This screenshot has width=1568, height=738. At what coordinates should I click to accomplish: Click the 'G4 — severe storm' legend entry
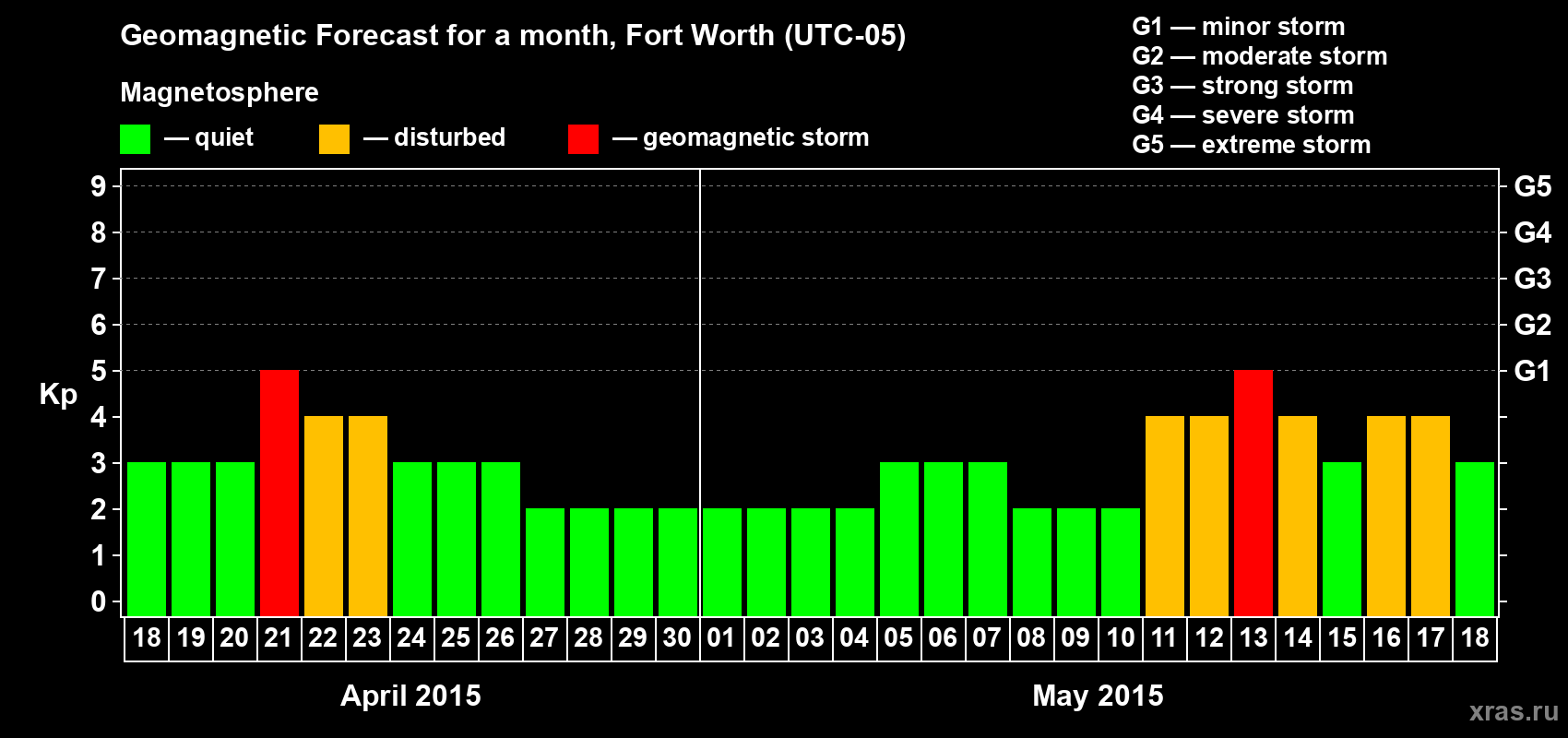(1243, 115)
